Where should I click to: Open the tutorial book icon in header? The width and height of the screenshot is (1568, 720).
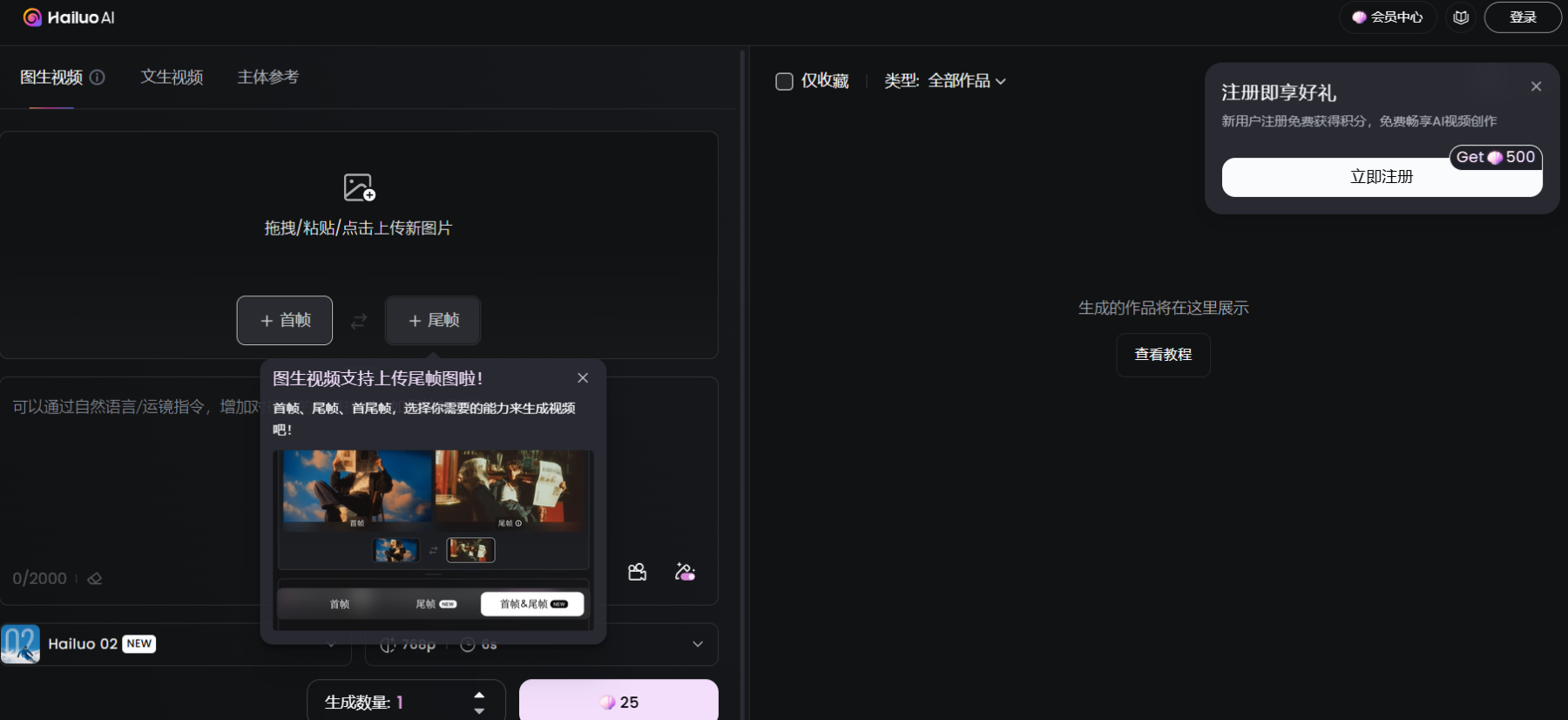[1461, 17]
